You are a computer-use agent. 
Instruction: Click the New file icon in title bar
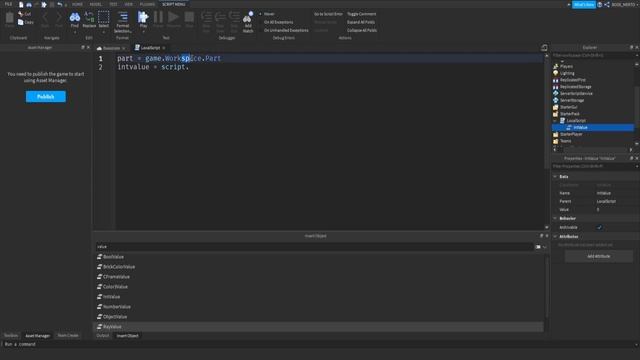tap(21, 4)
